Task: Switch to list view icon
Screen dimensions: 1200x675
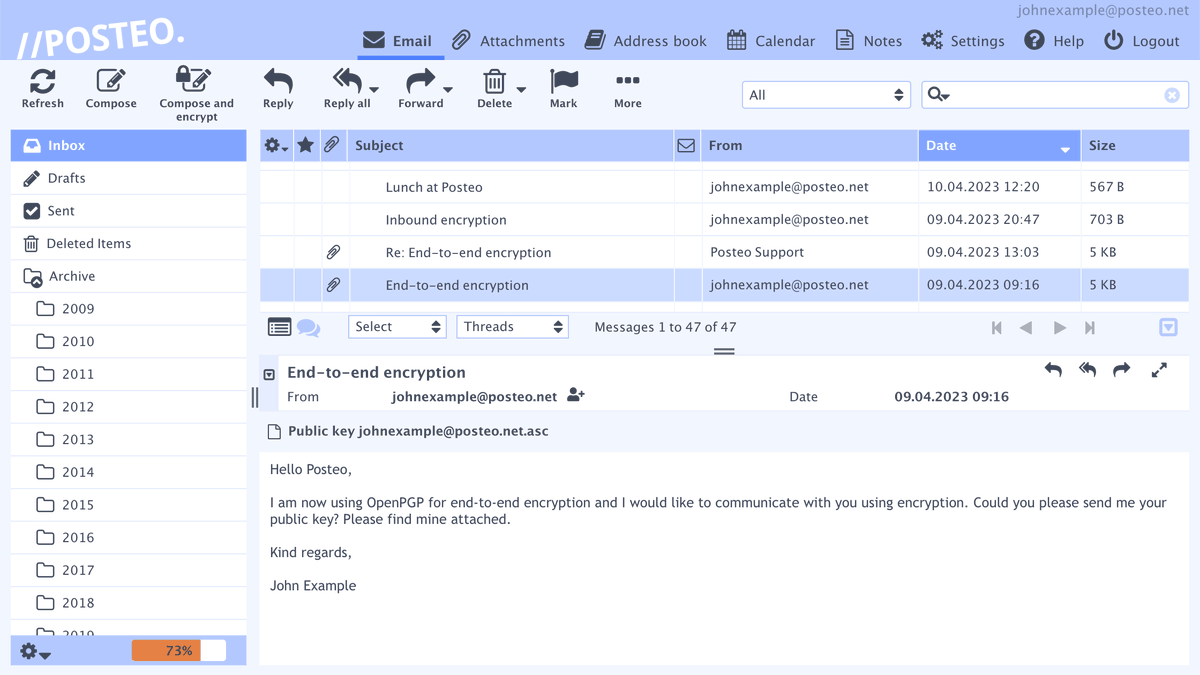Action: [279, 327]
